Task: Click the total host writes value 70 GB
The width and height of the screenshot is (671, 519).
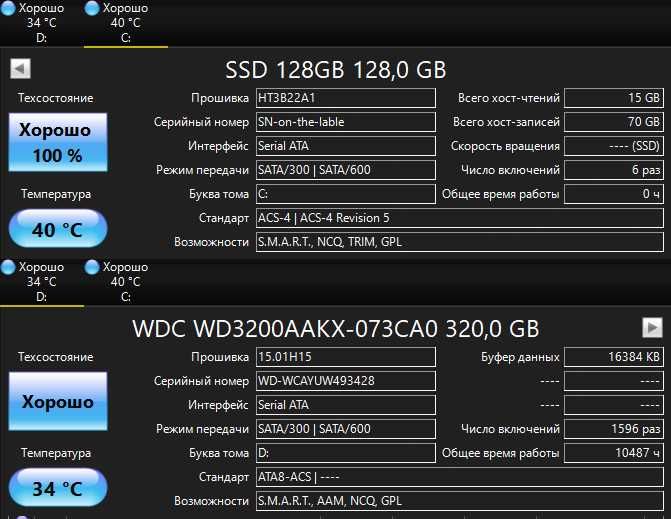Action: [x=614, y=122]
